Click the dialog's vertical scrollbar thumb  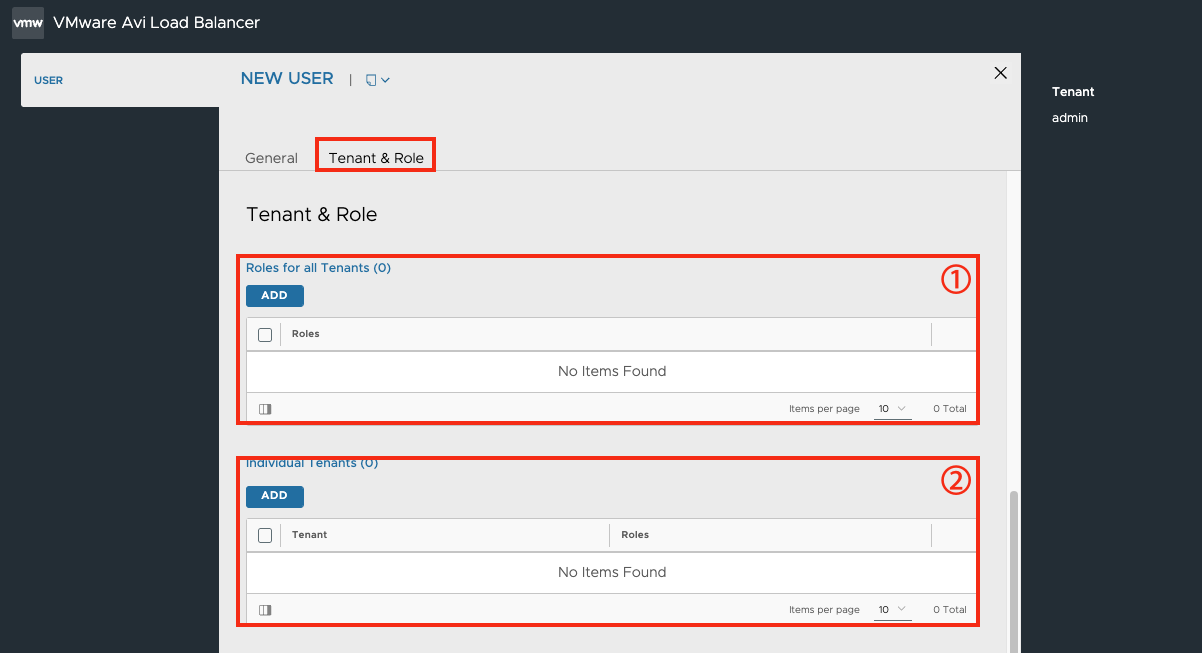point(1014,570)
